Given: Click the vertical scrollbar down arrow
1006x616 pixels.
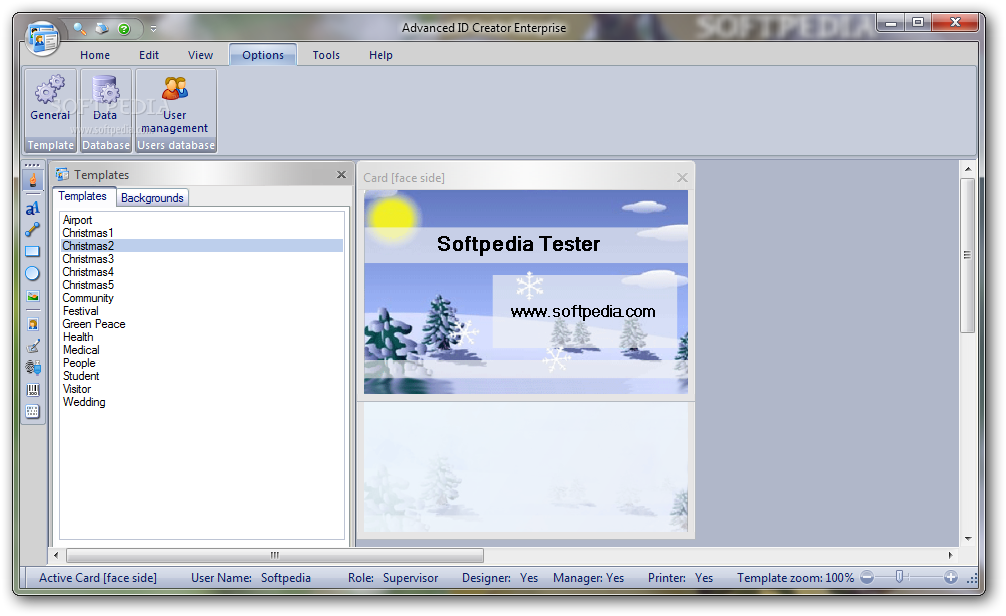Looking at the screenshot, I should click(x=968, y=539).
